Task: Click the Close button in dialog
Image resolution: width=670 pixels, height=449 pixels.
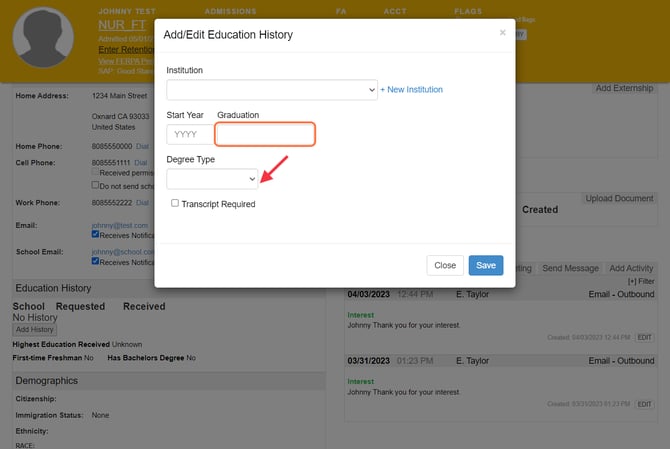Action: pyautogui.click(x=445, y=265)
